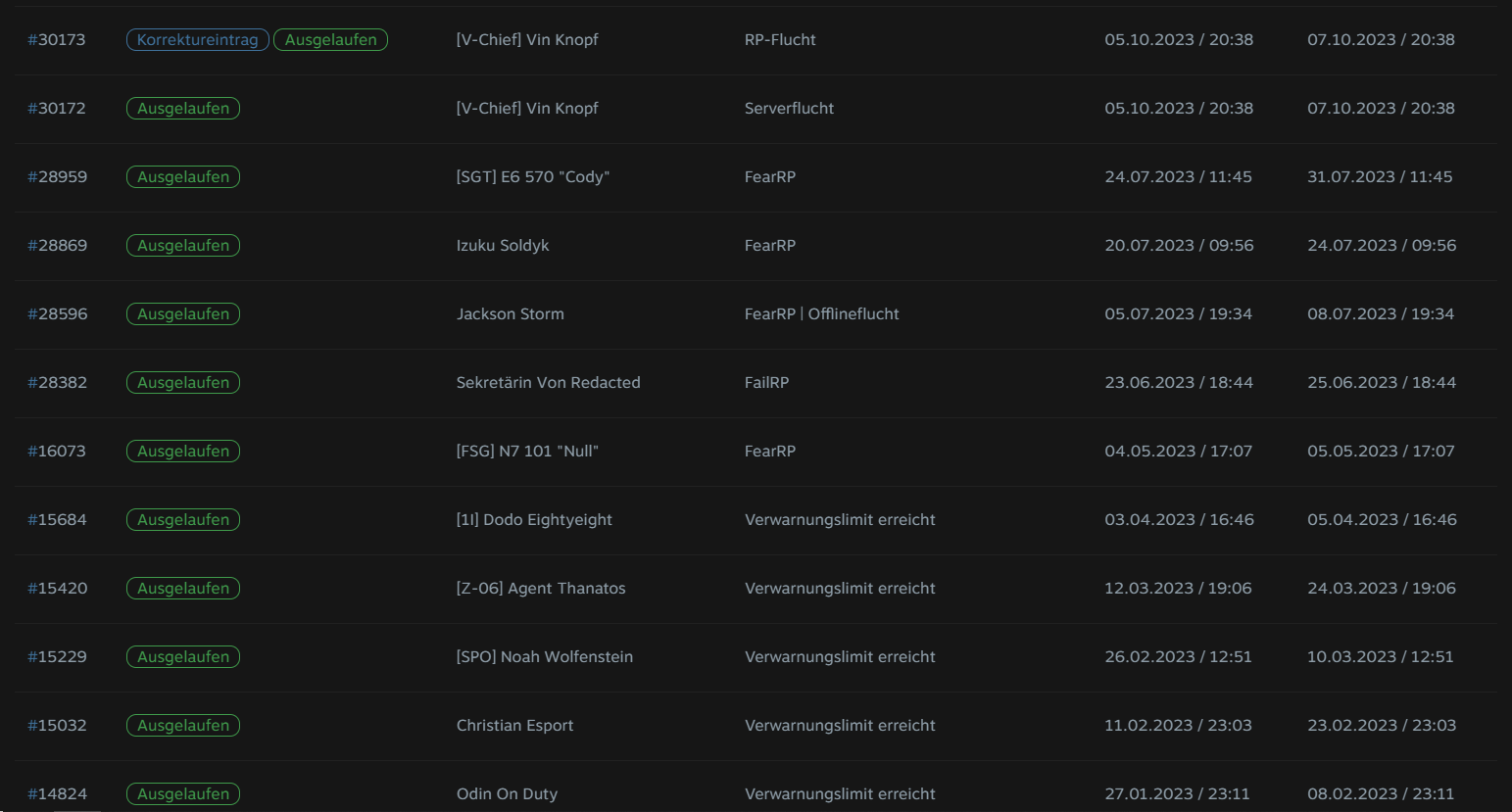The image size is (1512, 812).
Task: Open entry #16073
Action: (x=56, y=452)
